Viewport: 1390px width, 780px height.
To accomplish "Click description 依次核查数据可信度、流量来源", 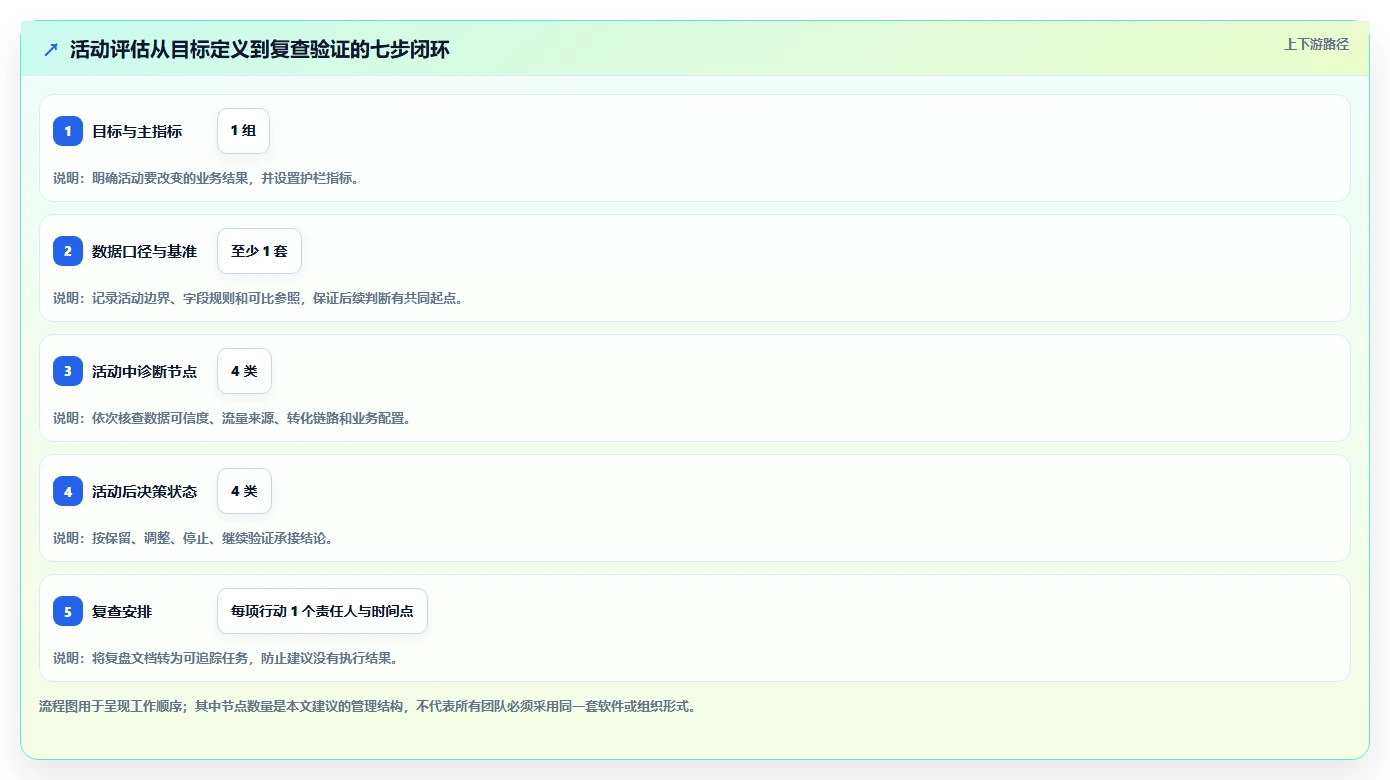I will 232,418.
